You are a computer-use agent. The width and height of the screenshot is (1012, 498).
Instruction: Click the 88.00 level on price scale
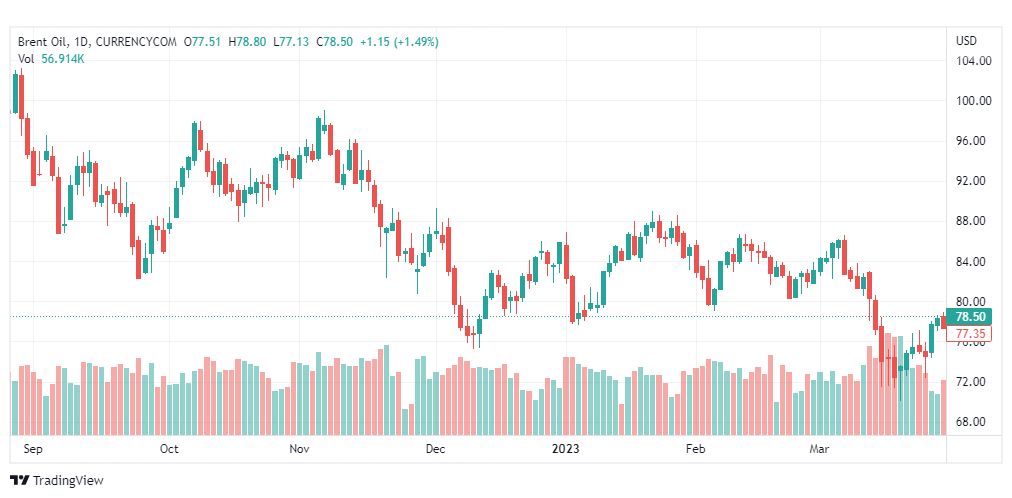click(x=972, y=221)
